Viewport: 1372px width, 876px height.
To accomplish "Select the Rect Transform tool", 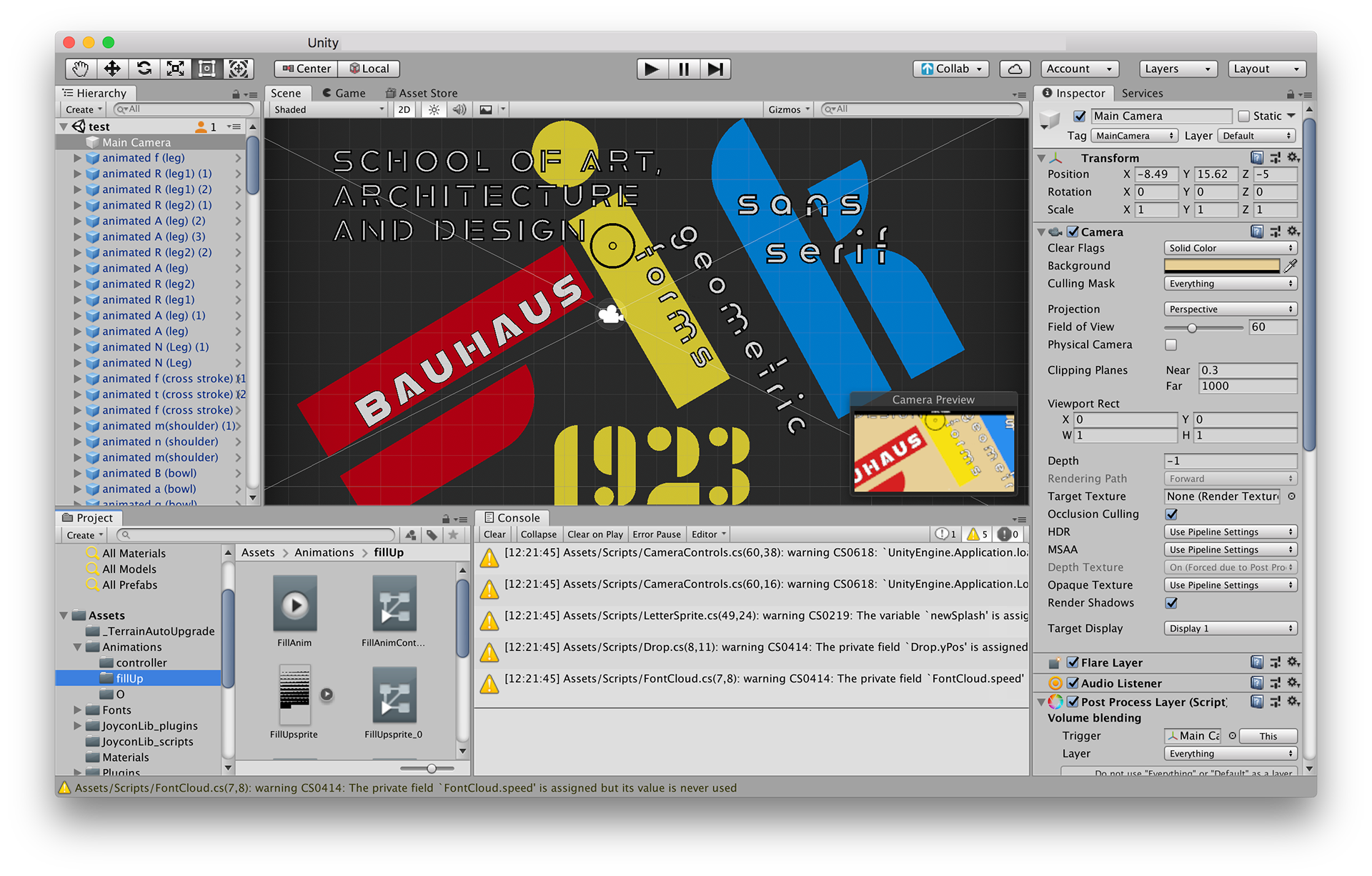I will [207, 69].
